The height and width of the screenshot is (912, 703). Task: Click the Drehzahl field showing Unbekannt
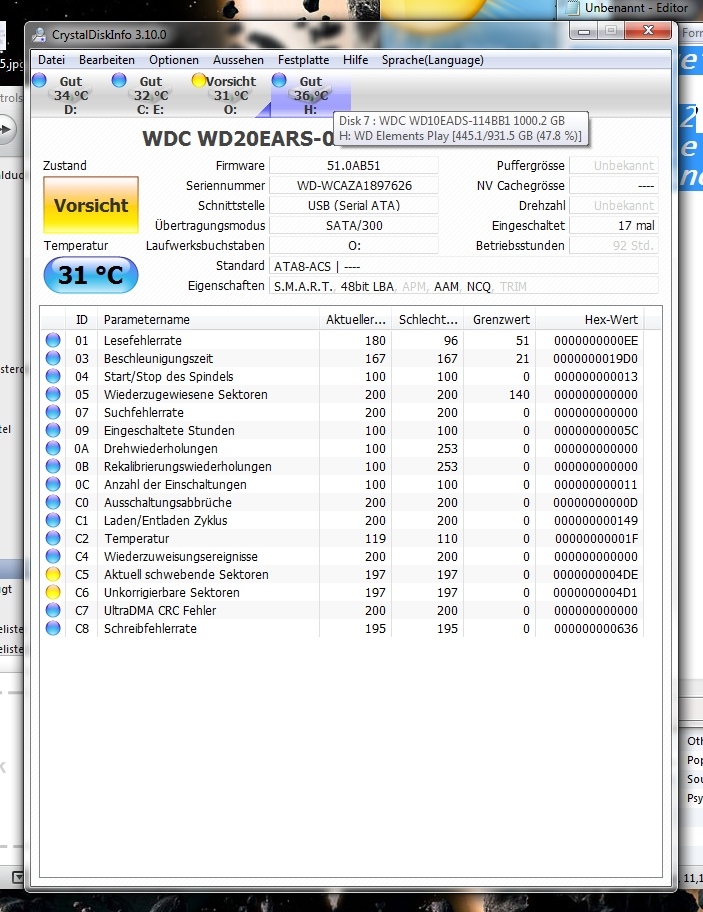point(614,205)
